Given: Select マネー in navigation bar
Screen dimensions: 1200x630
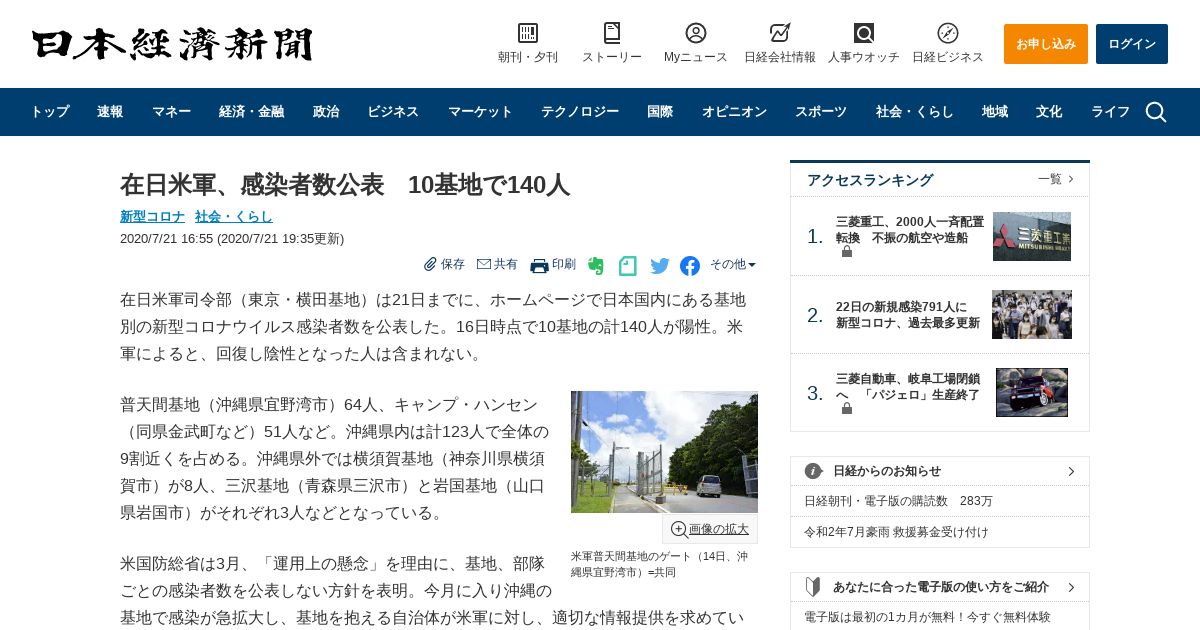Looking at the screenshot, I should [171, 112].
